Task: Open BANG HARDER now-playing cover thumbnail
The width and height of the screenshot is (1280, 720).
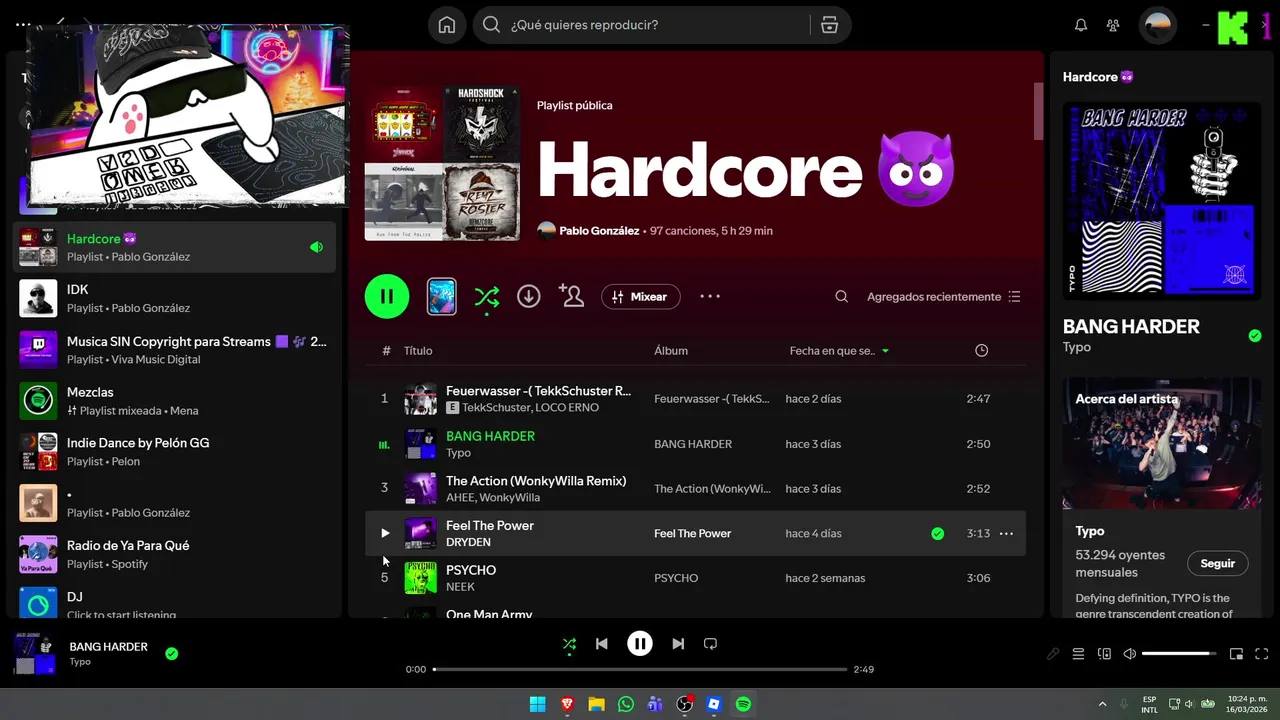Action: (x=36, y=654)
